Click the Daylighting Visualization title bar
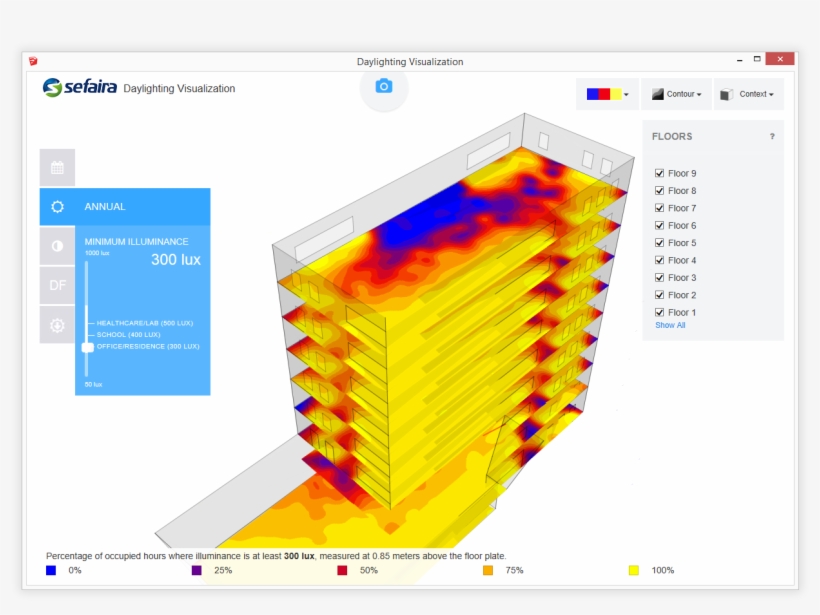 tap(409, 61)
